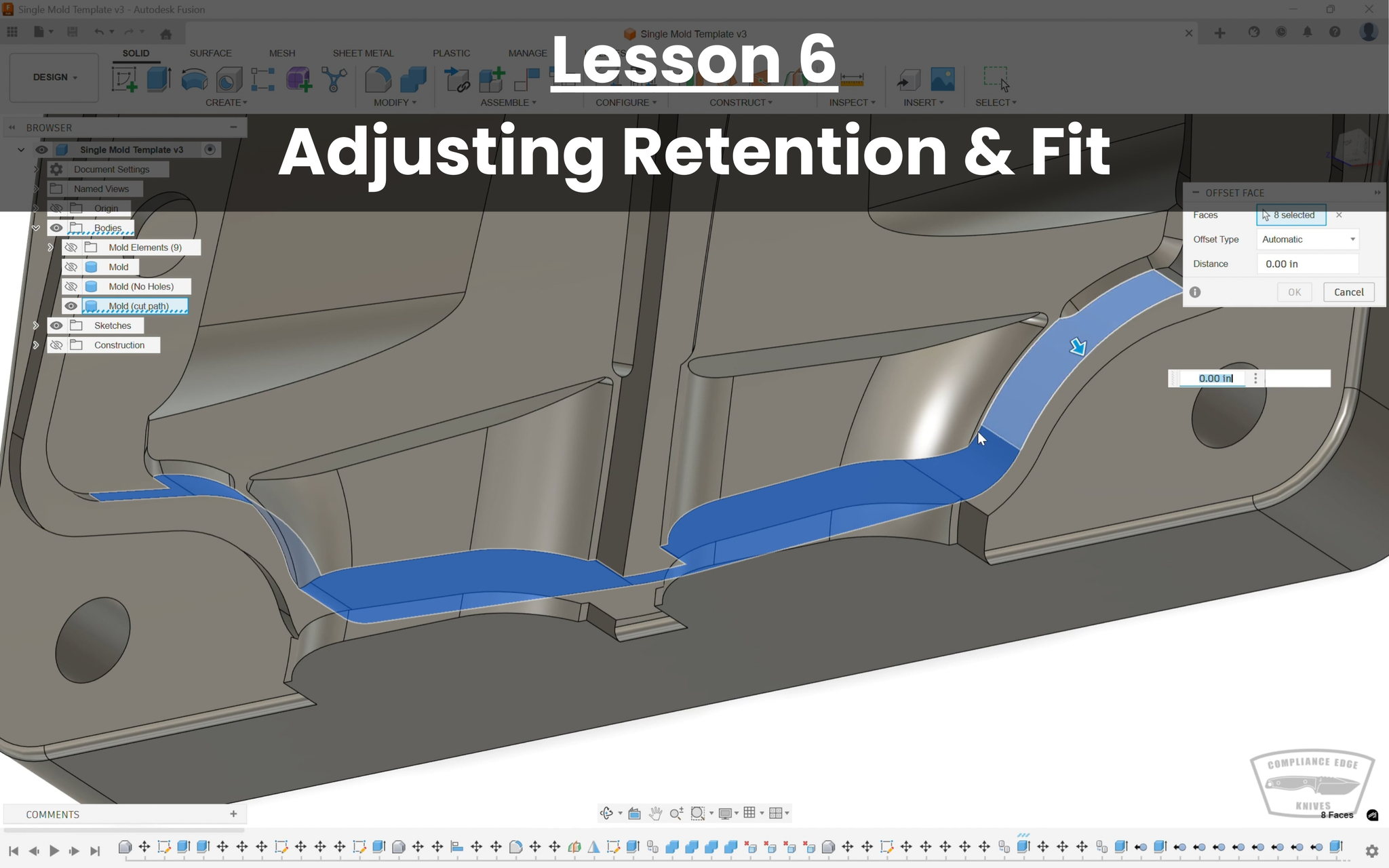Open the Offset Type dropdown
1389x868 pixels.
[x=1307, y=239]
